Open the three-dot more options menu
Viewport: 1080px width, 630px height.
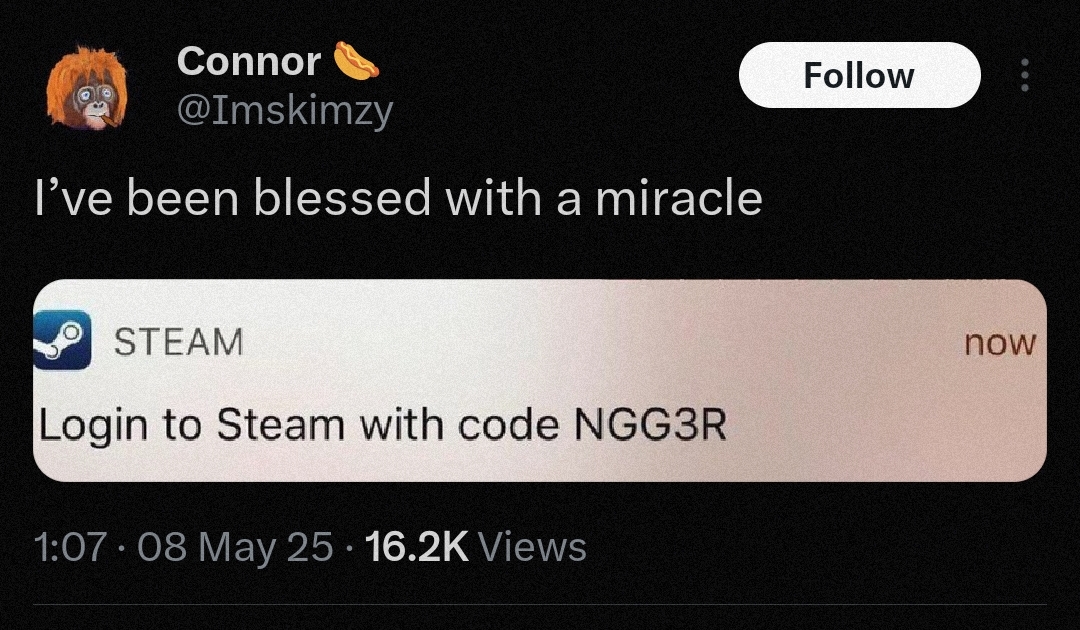[1024, 75]
